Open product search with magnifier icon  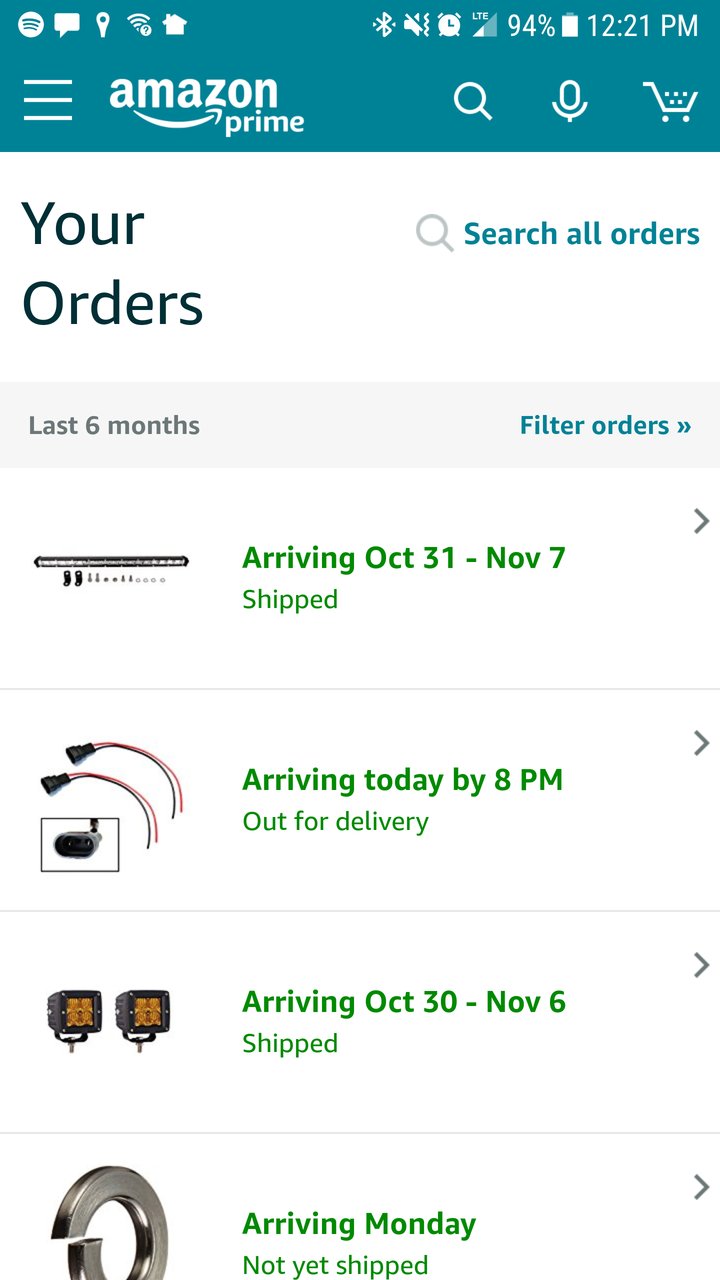473,101
